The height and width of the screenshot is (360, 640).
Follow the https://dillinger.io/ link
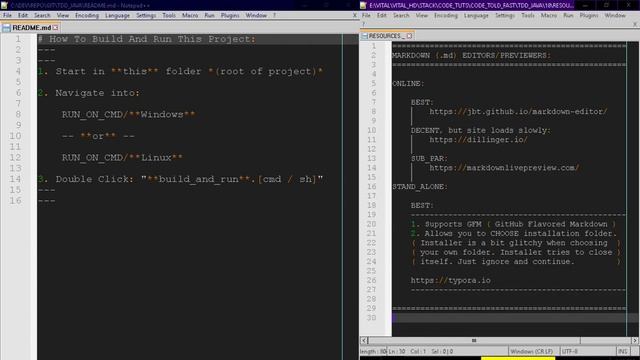(x=478, y=140)
